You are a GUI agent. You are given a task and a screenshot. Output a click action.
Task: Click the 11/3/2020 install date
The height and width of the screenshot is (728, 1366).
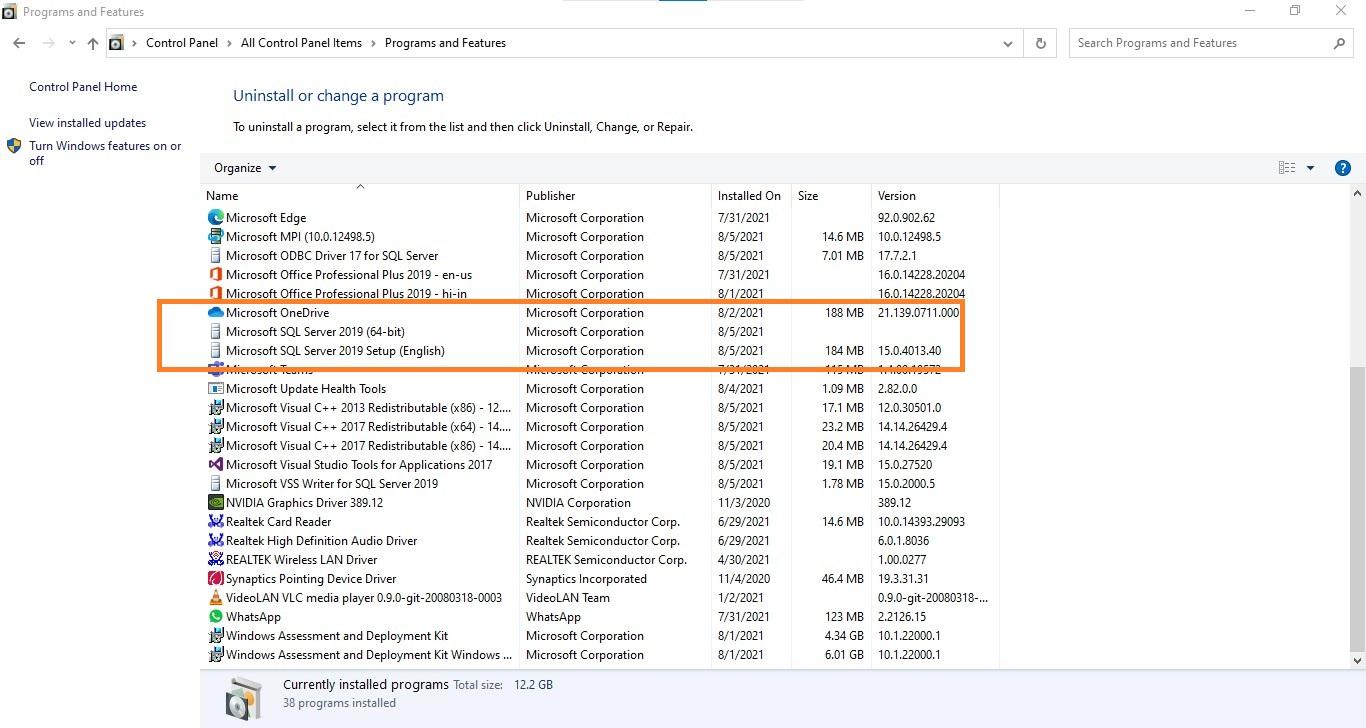[x=744, y=503]
